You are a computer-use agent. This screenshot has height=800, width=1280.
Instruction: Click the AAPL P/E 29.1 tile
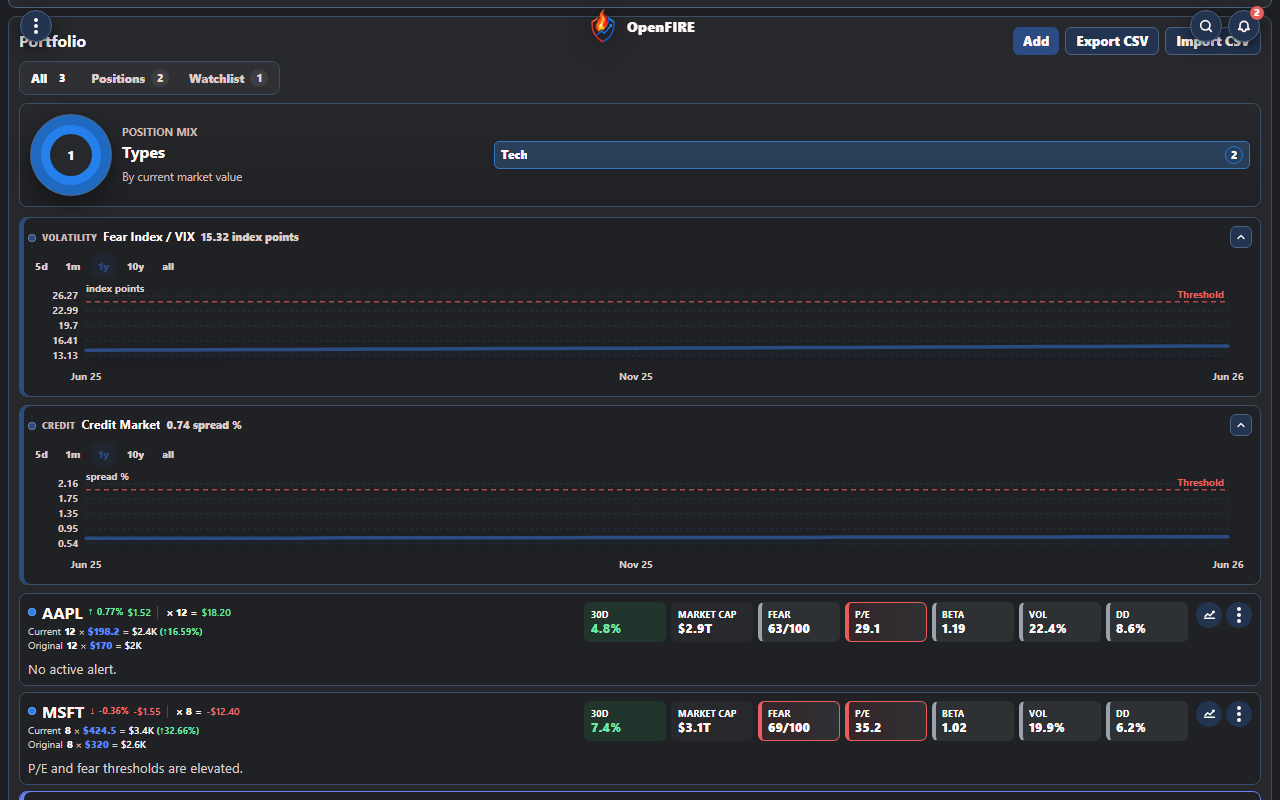click(x=886, y=622)
